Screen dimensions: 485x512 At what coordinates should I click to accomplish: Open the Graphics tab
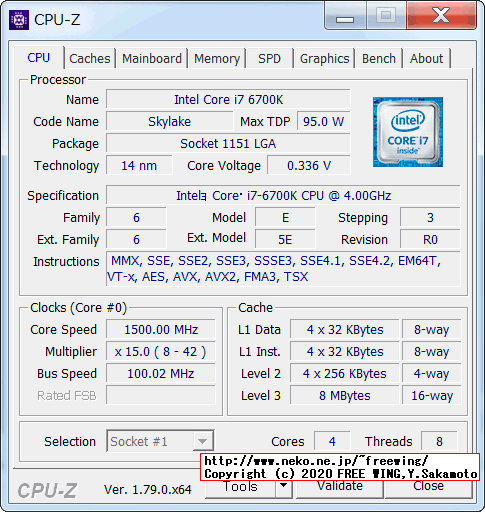point(324,58)
